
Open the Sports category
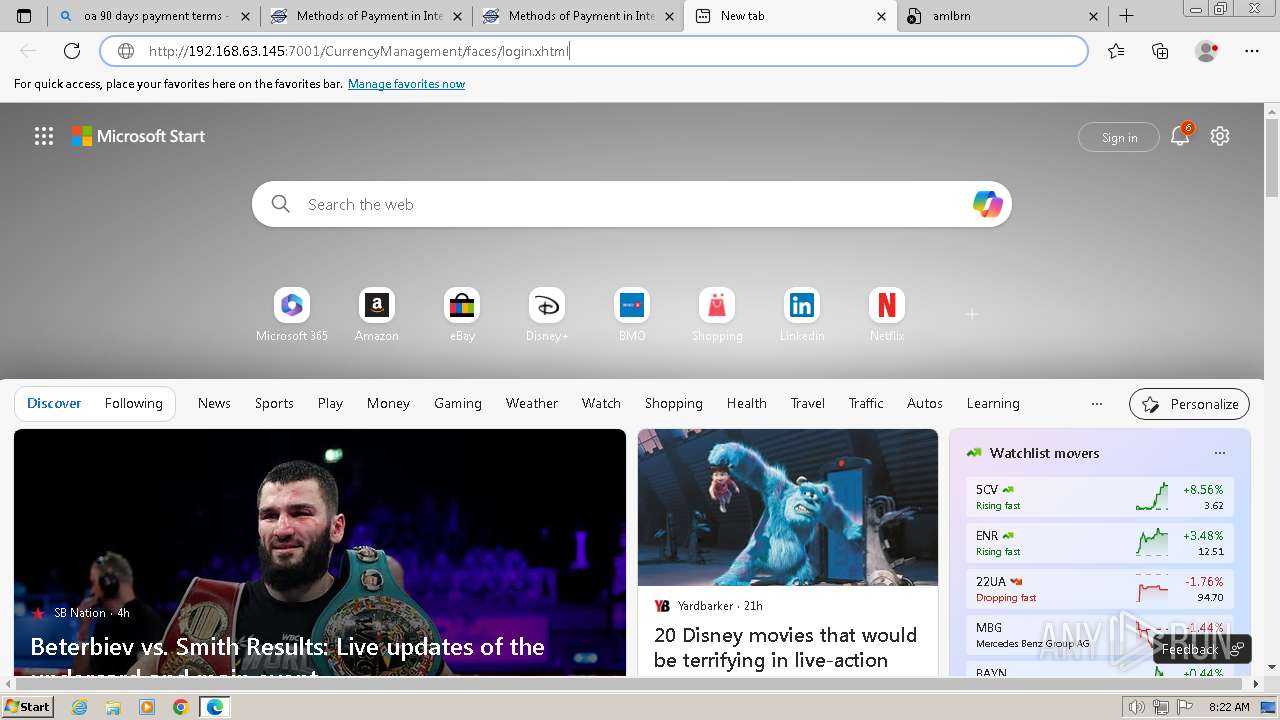click(274, 403)
